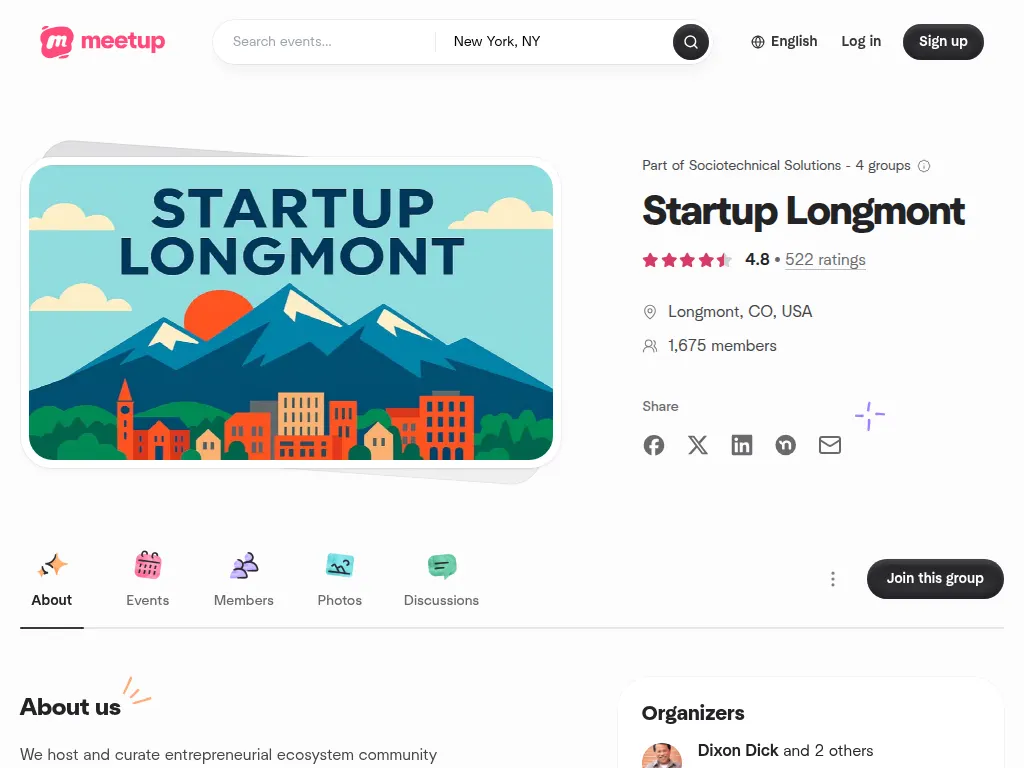
Task: Click the Organizers heading
Action: pyautogui.click(x=693, y=713)
